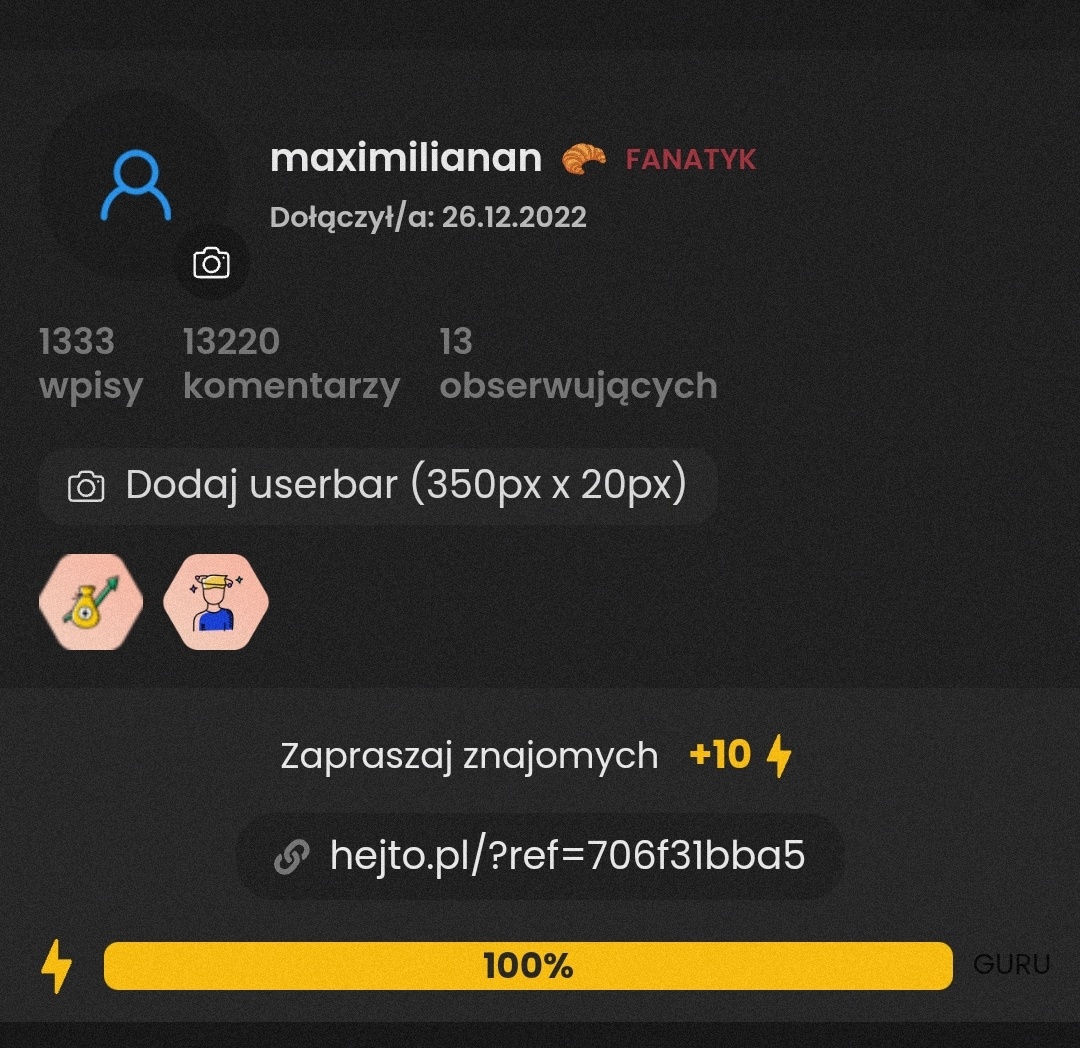The width and height of the screenshot is (1080, 1048).
Task: Click camera icon in Dodaj userbar button
Action: [86, 486]
